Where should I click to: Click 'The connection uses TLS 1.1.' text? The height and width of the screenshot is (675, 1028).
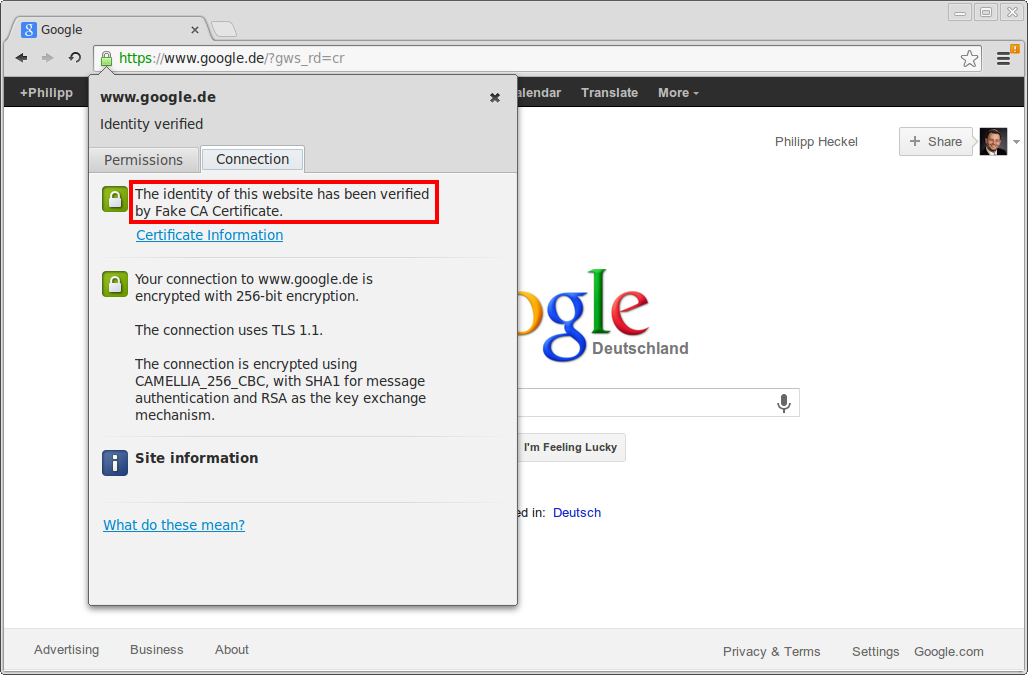coord(229,330)
